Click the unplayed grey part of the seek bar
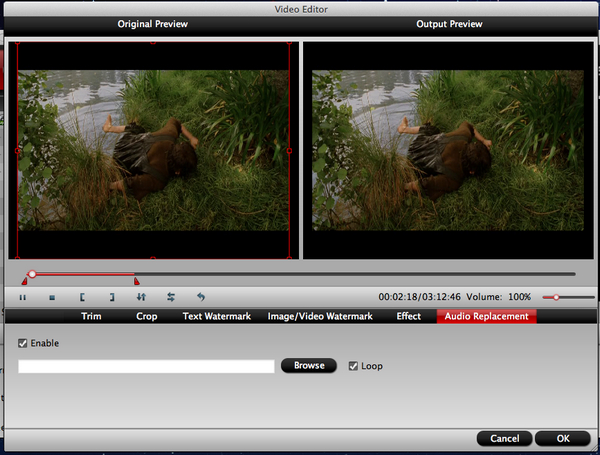 354,274
